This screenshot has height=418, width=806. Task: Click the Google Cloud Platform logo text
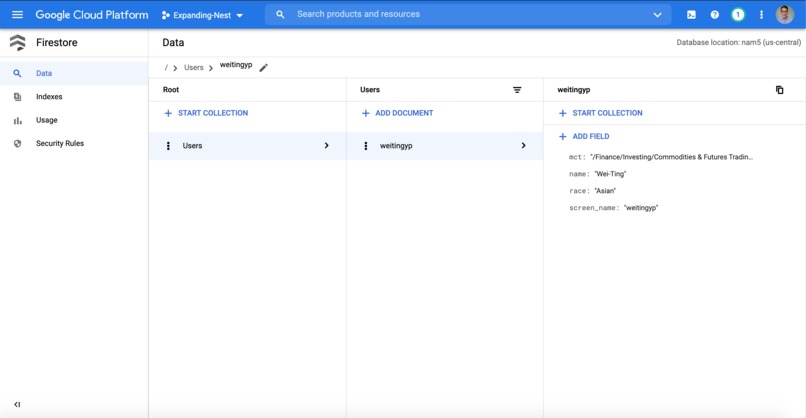[x=91, y=15]
